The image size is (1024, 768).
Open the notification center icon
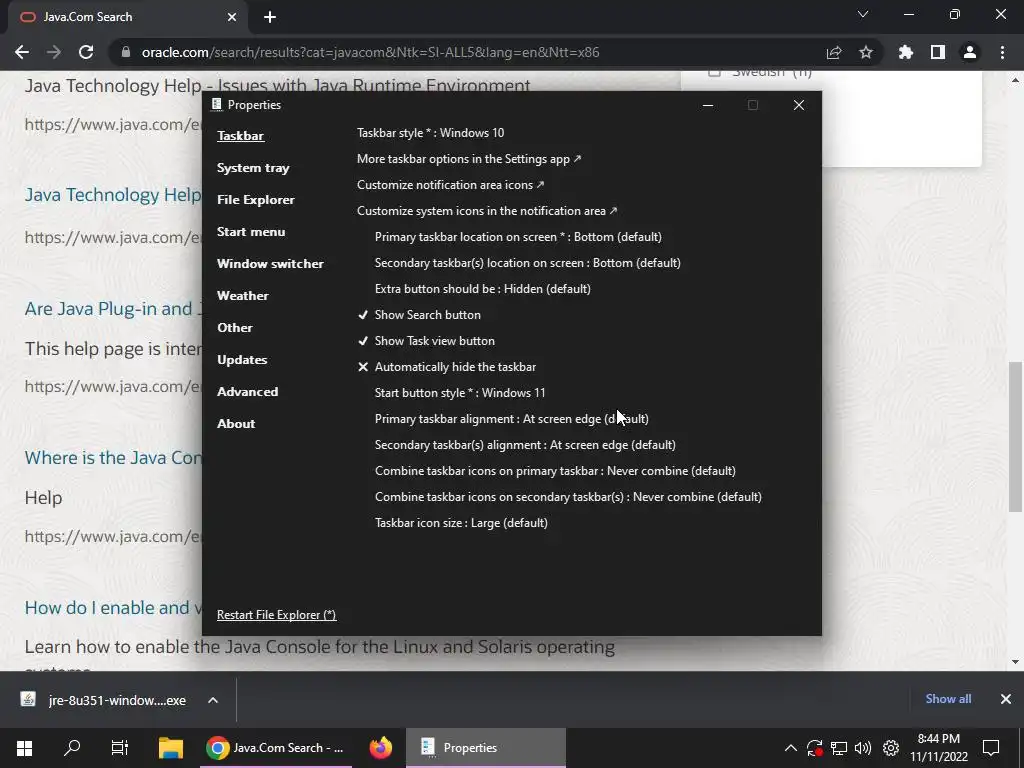(x=991, y=748)
